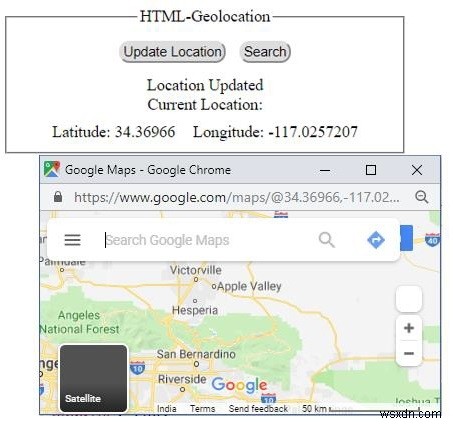Zoom in the map with plus
453x424 pixels.
click(x=409, y=328)
